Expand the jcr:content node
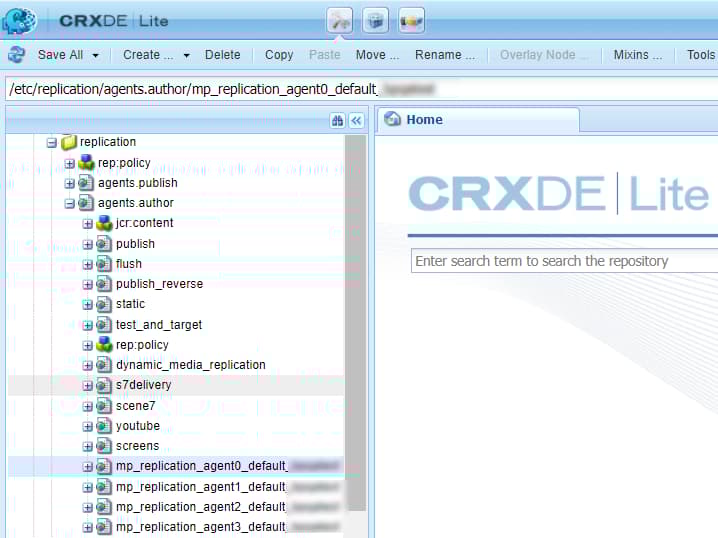The height and width of the screenshot is (538, 718). pos(87,224)
